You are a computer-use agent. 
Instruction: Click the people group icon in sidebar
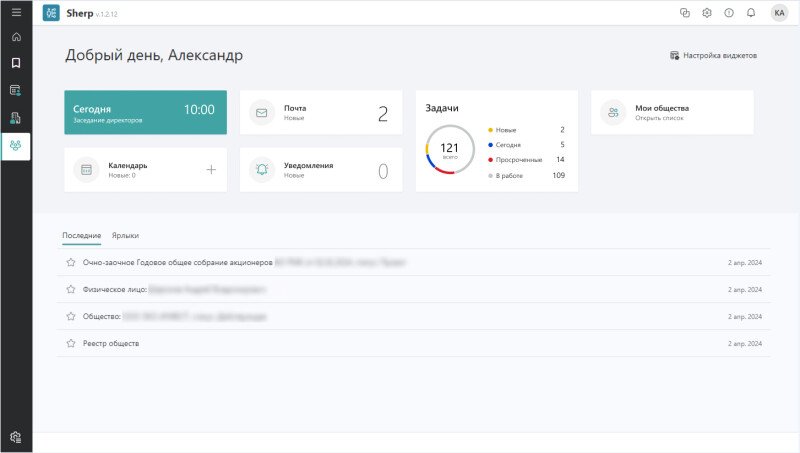click(x=16, y=145)
